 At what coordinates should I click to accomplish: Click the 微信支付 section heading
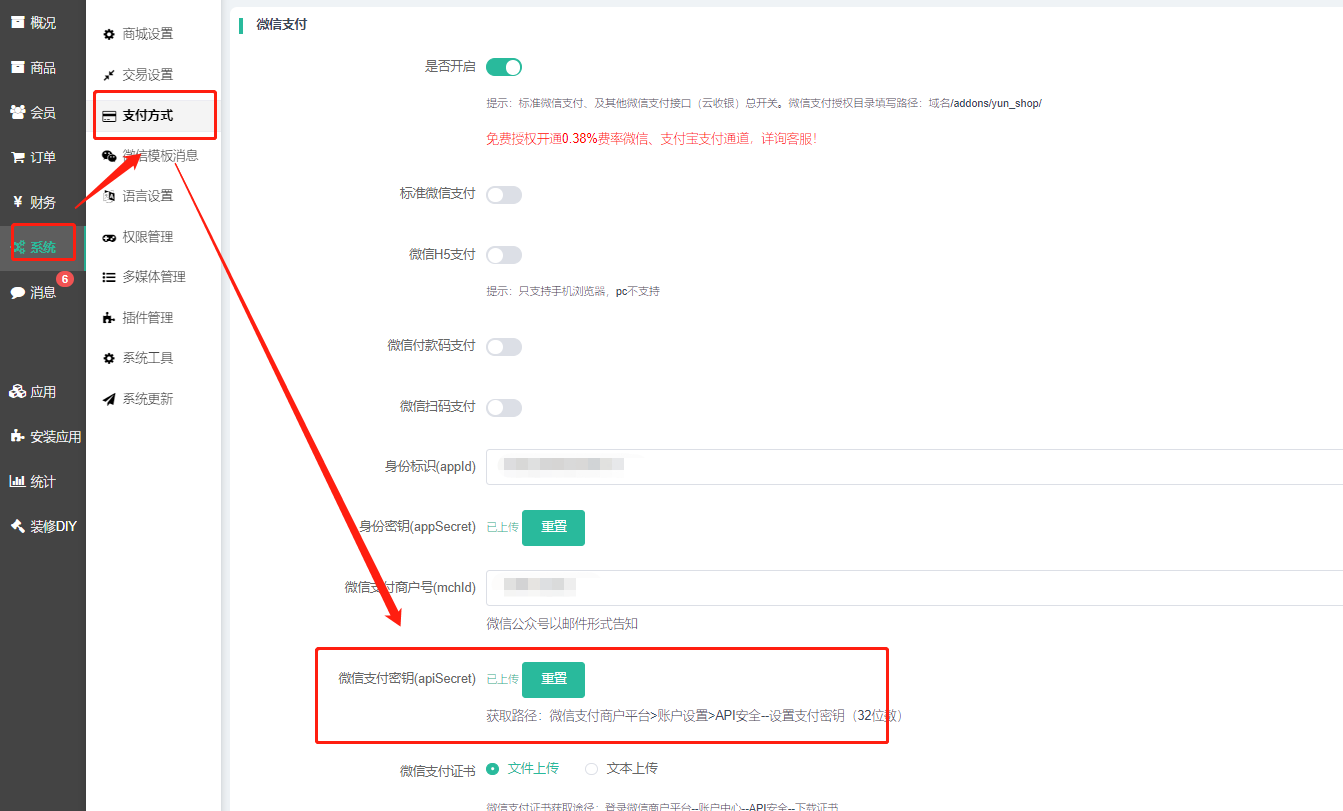click(281, 24)
